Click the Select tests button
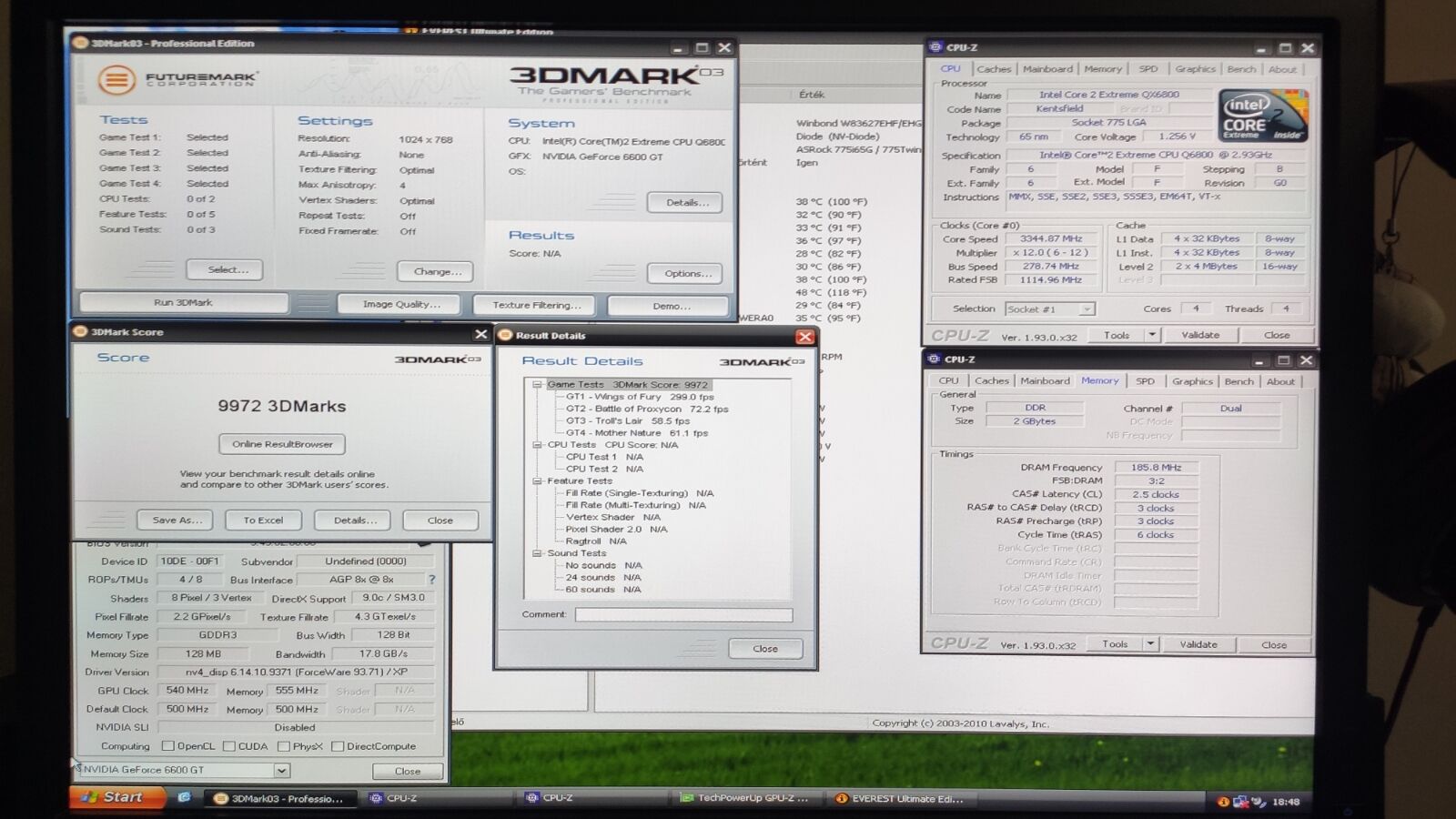 (225, 269)
